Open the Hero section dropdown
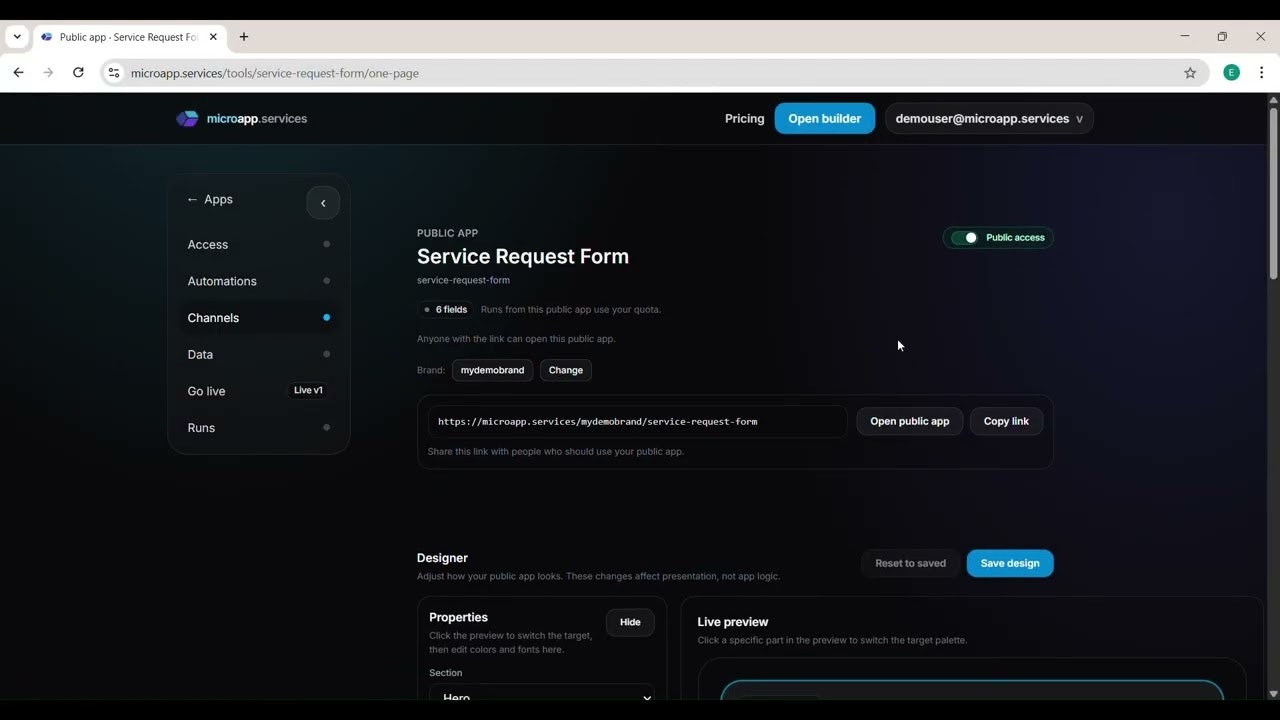Viewport: 1280px width, 720px height. pyautogui.click(x=542, y=695)
